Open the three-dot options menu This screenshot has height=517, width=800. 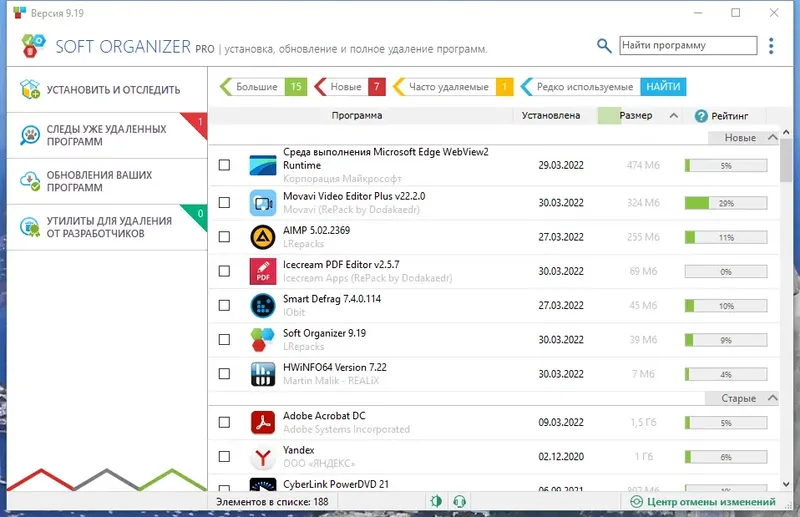click(x=771, y=46)
